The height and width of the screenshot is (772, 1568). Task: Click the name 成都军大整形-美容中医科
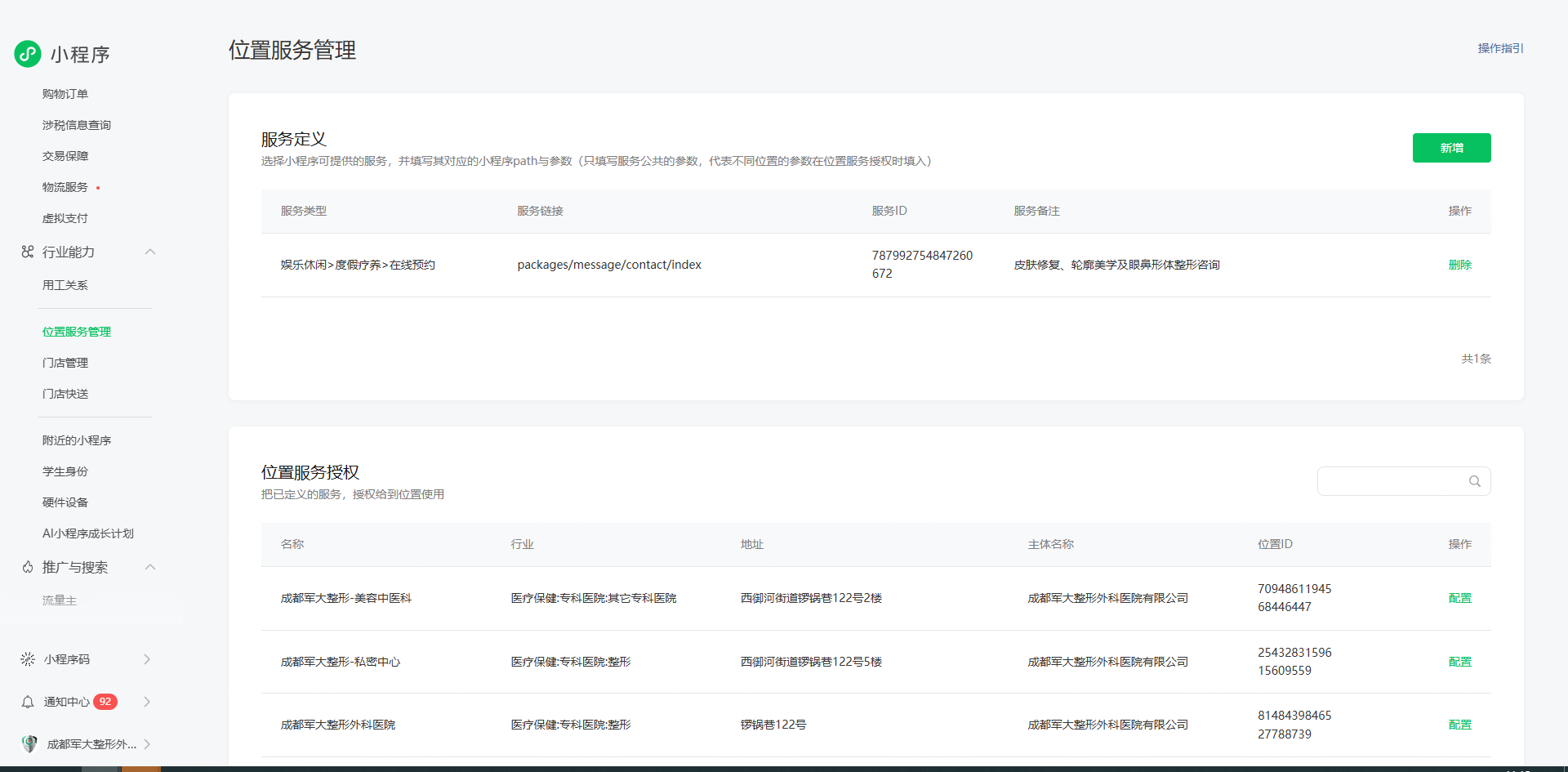(x=346, y=598)
